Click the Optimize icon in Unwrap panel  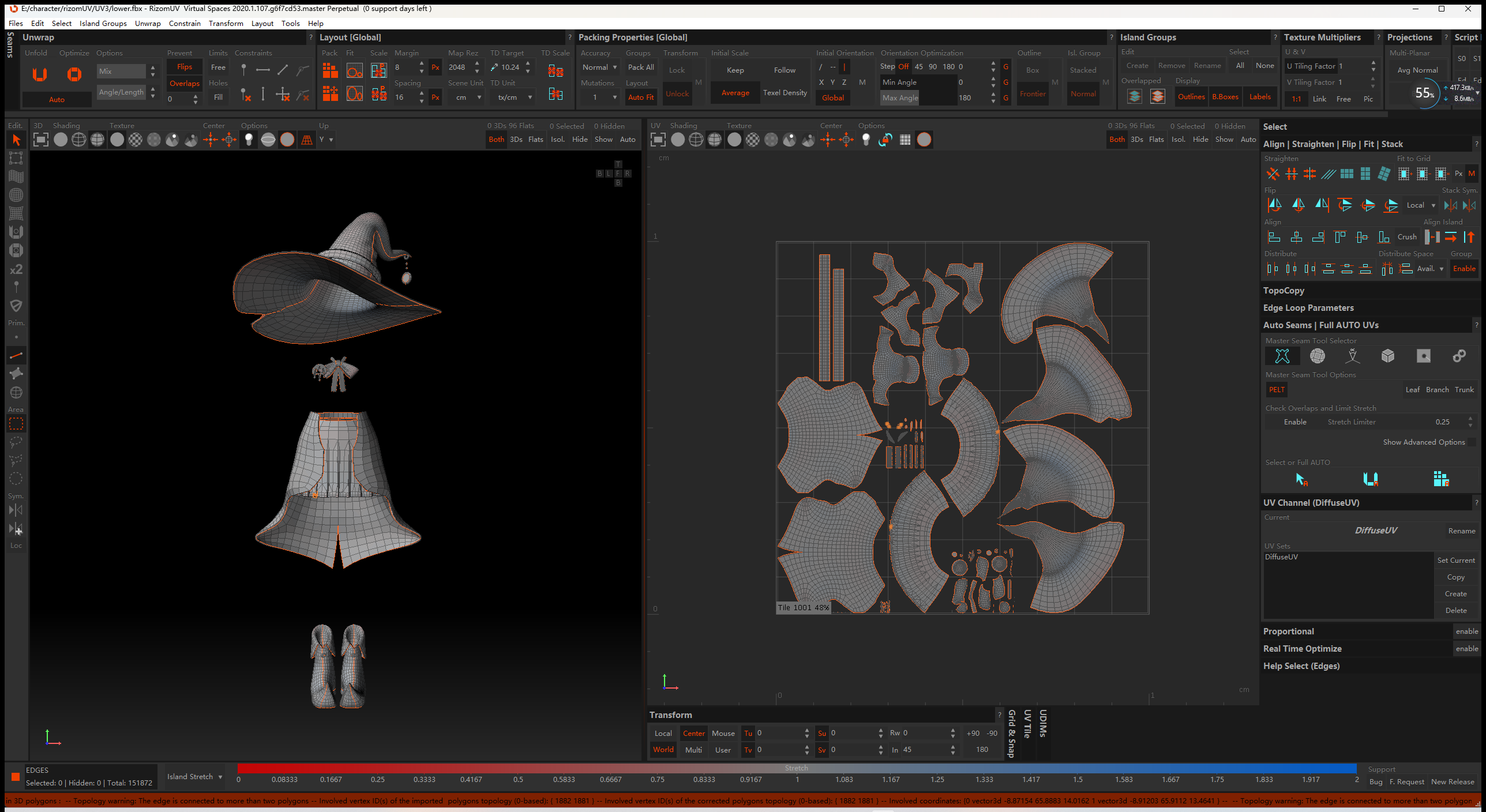pos(74,74)
